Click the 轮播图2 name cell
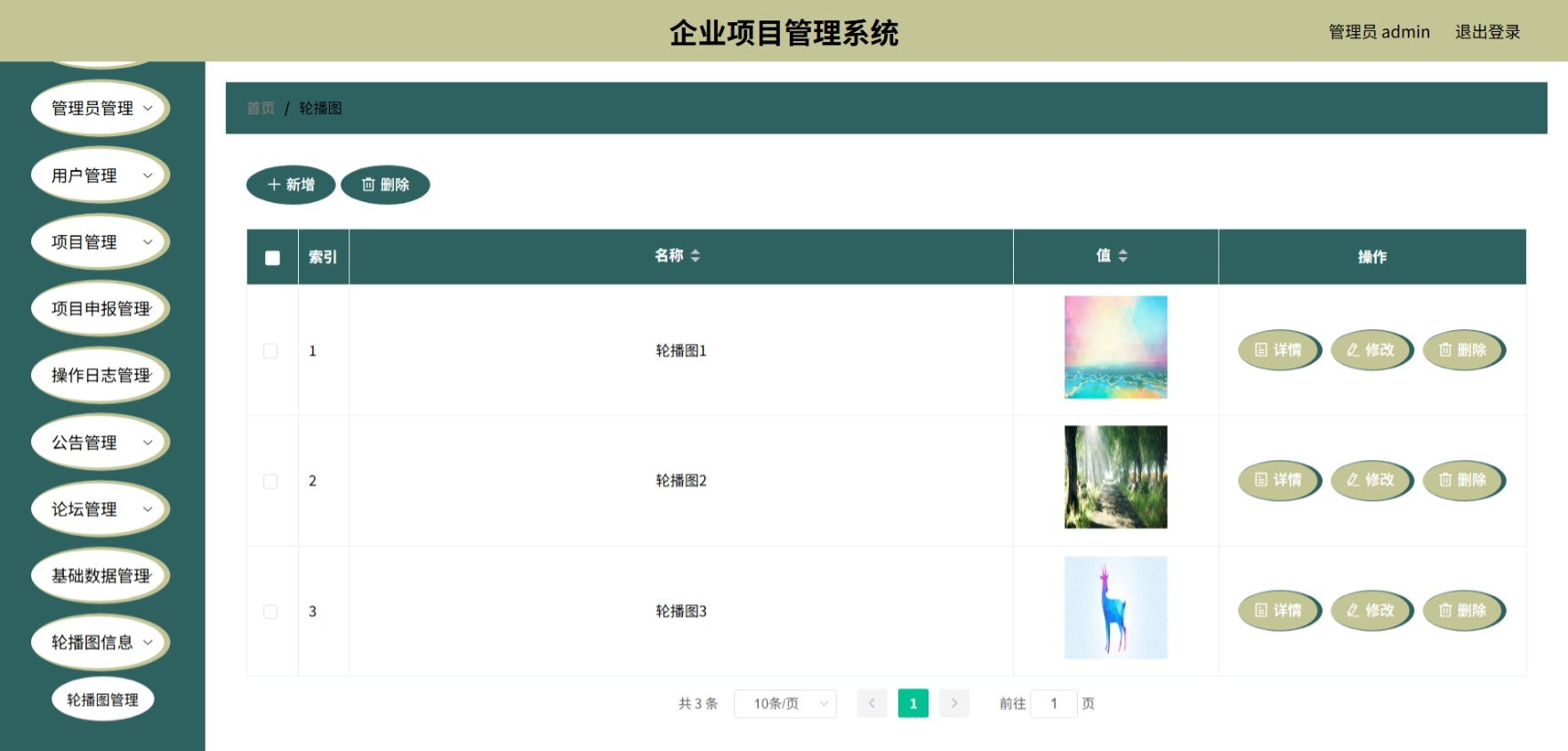Image resolution: width=1568 pixels, height=751 pixels. pos(681,480)
